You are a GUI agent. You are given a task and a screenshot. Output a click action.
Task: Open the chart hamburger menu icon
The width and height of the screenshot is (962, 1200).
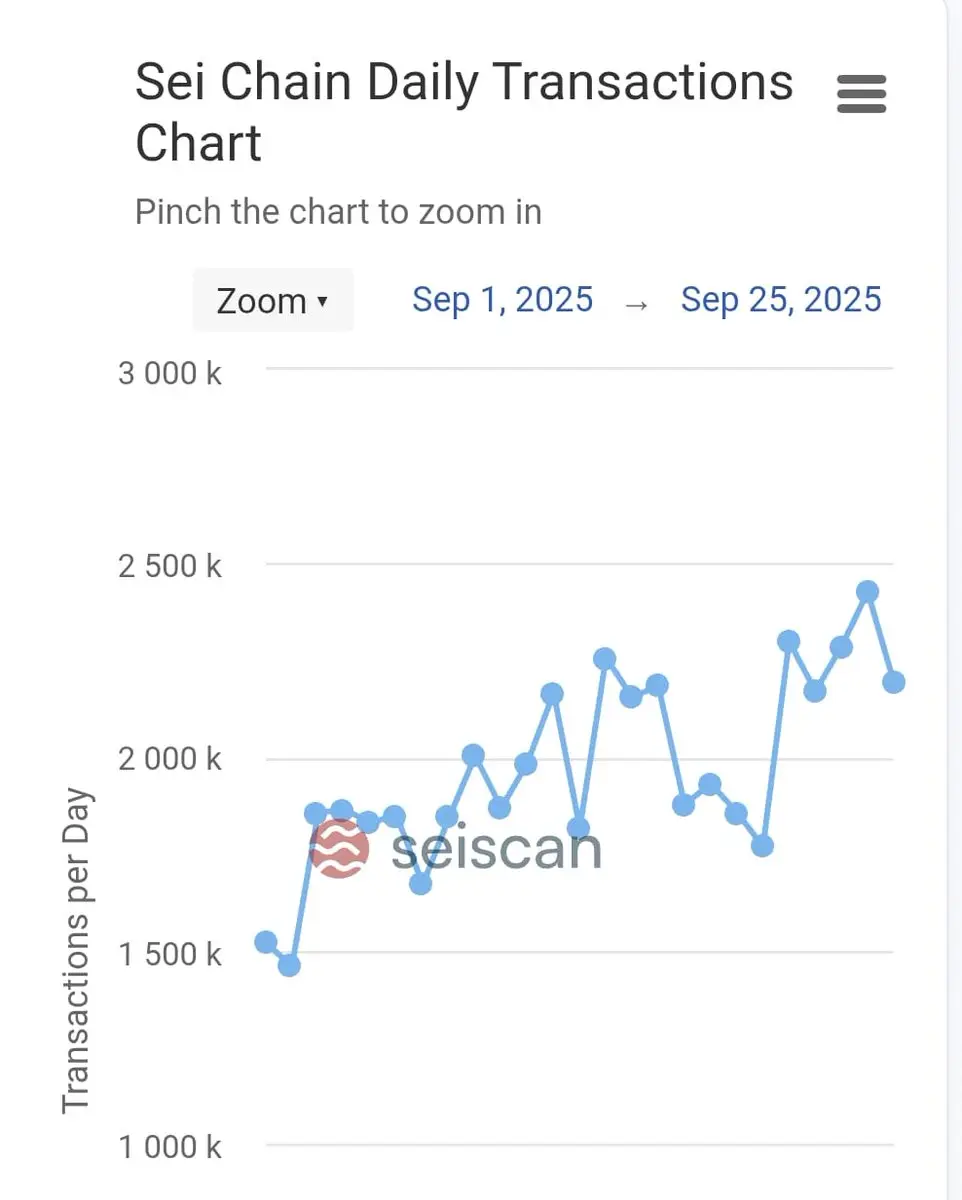[x=861, y=94]
